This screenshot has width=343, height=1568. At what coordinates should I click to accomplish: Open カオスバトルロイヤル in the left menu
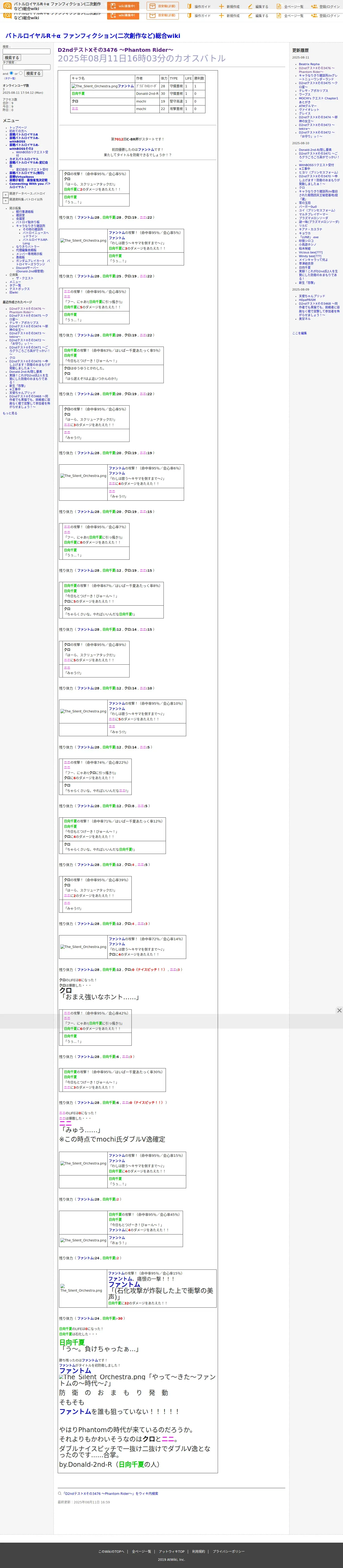24,159
